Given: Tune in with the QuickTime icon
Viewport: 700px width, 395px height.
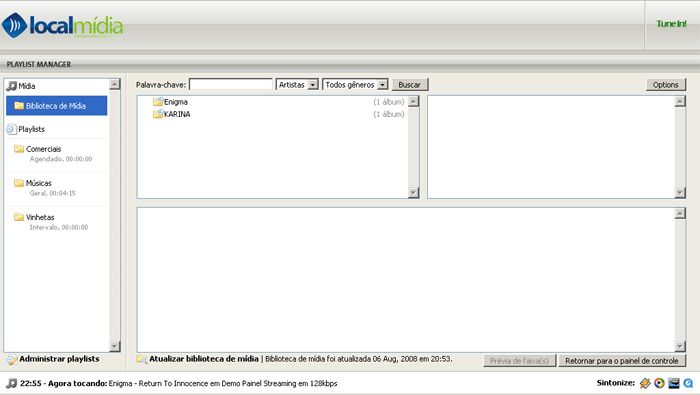Looking at the screenshot, I should 688,383.
